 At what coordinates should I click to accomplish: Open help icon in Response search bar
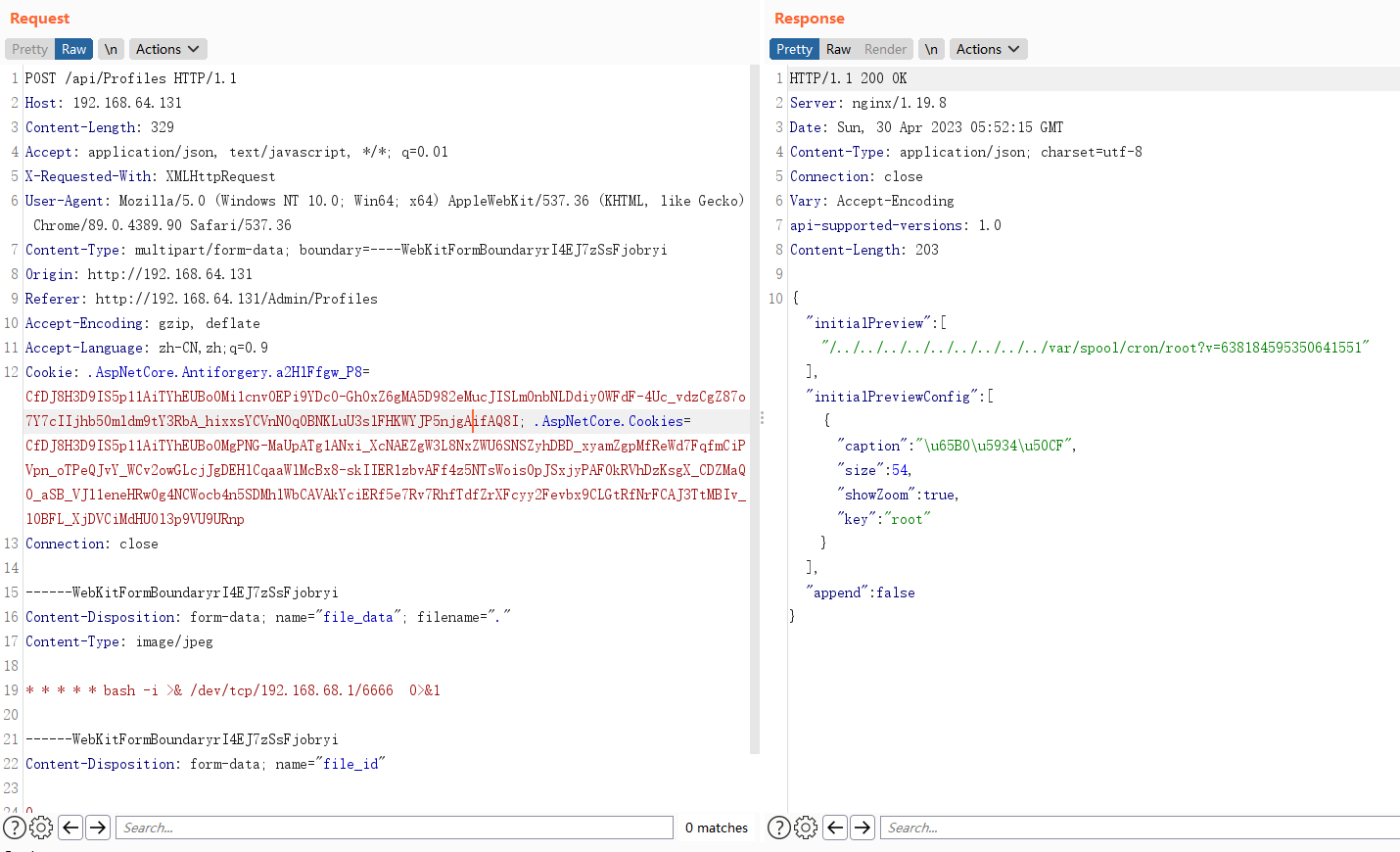coord(779,828)
